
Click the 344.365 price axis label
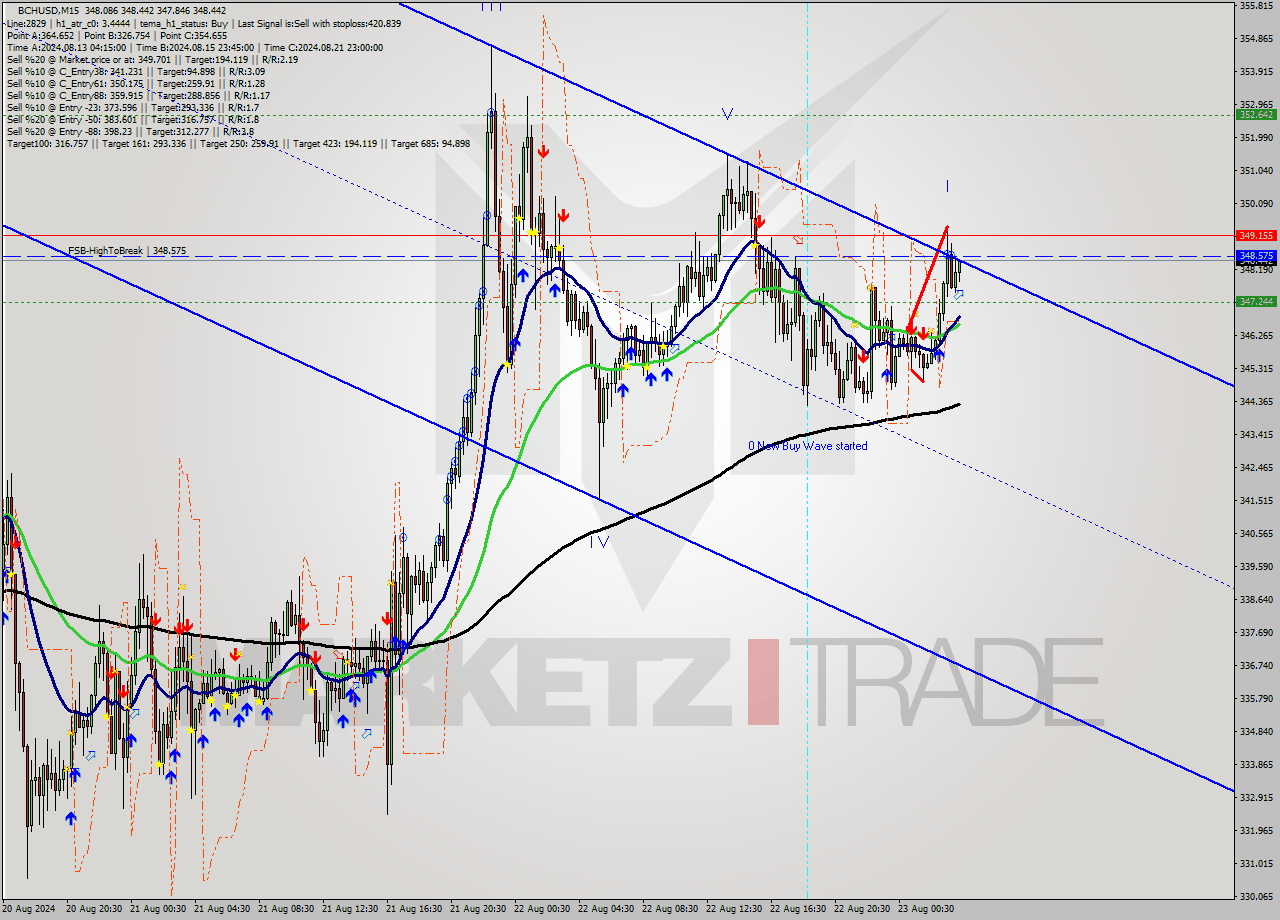tap(1256, 401)
